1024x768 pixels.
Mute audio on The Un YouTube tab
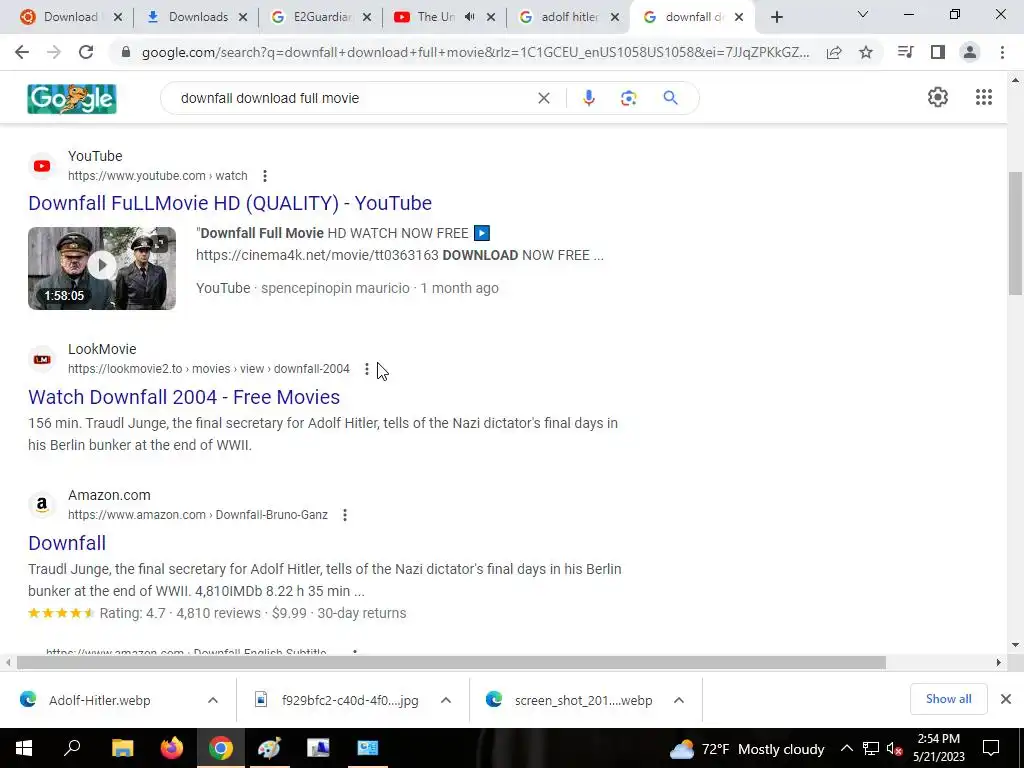(x=470, y=17)
